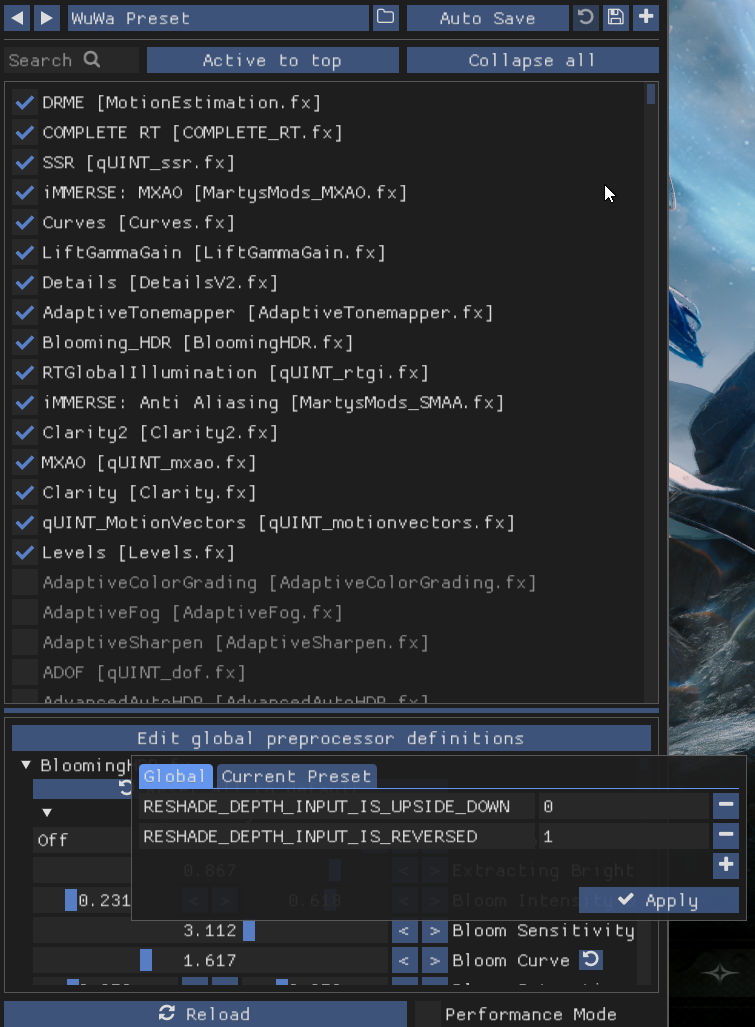The width and height of the screenshot is (755, 1027).
Task: Enable AdaptiveFog effect
Action: tap(25, 612)
